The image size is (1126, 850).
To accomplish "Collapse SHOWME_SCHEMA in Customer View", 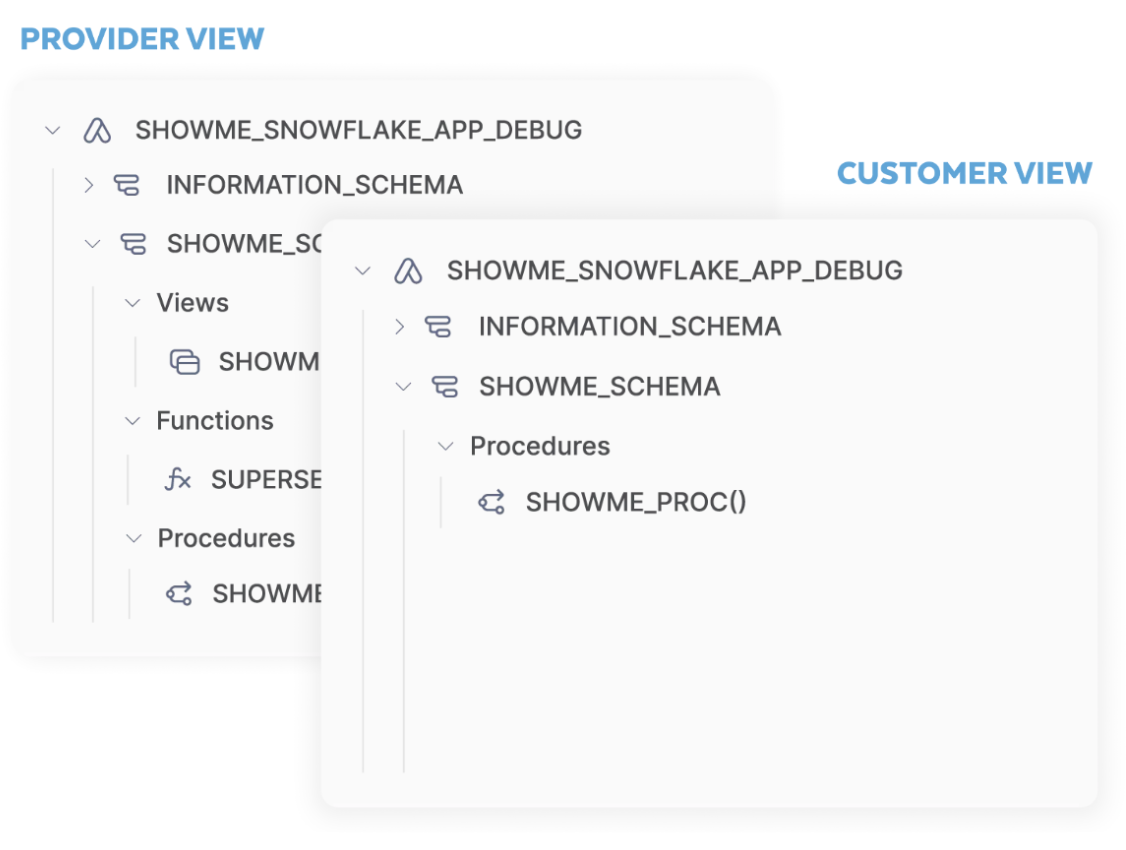I will [x=404, y=387].
